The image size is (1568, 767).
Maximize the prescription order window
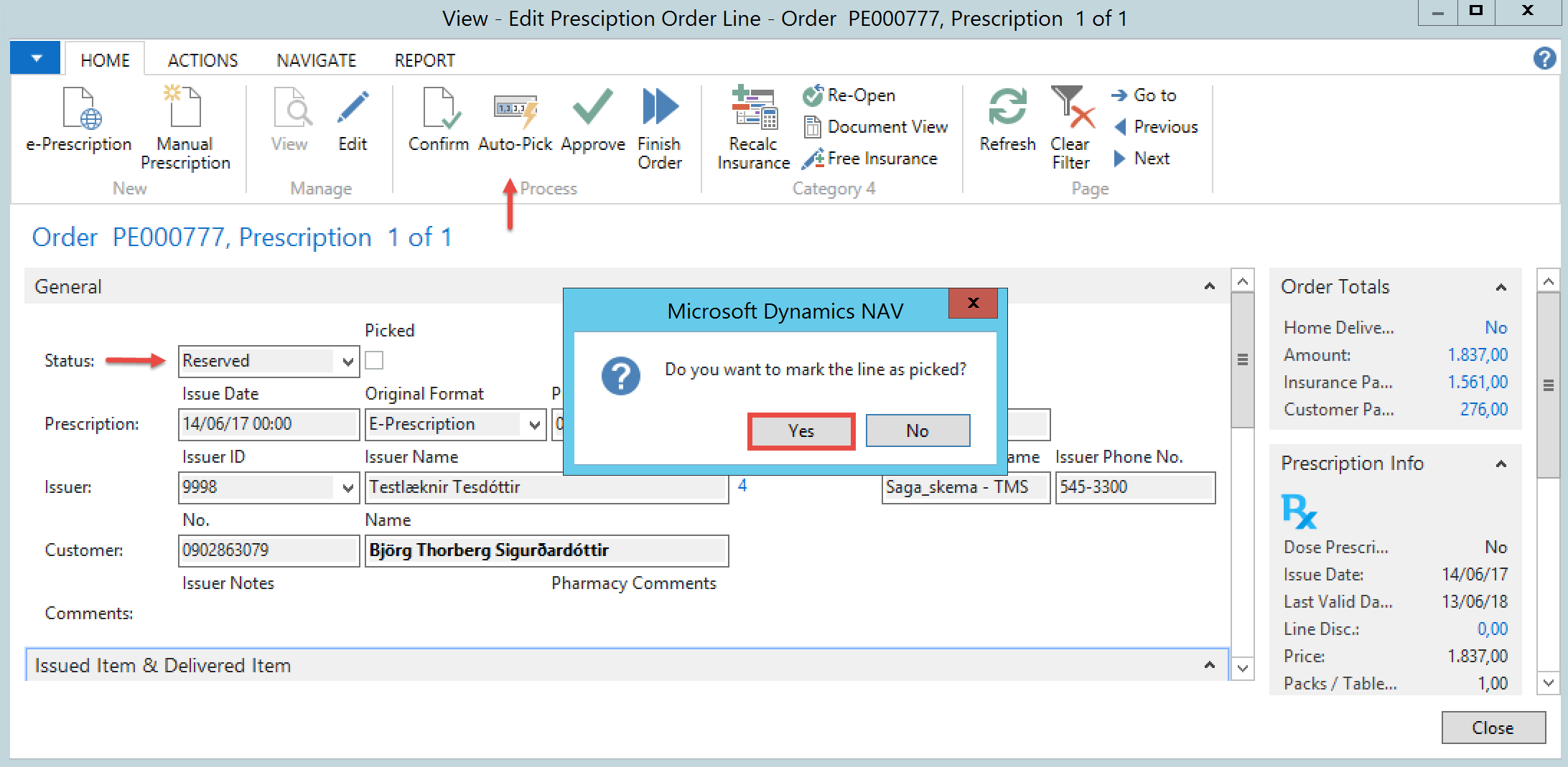coord(1476,11)
